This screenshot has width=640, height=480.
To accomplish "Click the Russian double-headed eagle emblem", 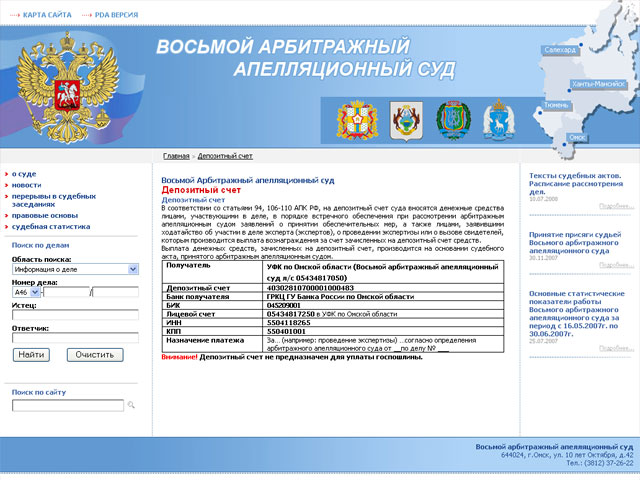I will pyautogui.click(x=68, y=87).
